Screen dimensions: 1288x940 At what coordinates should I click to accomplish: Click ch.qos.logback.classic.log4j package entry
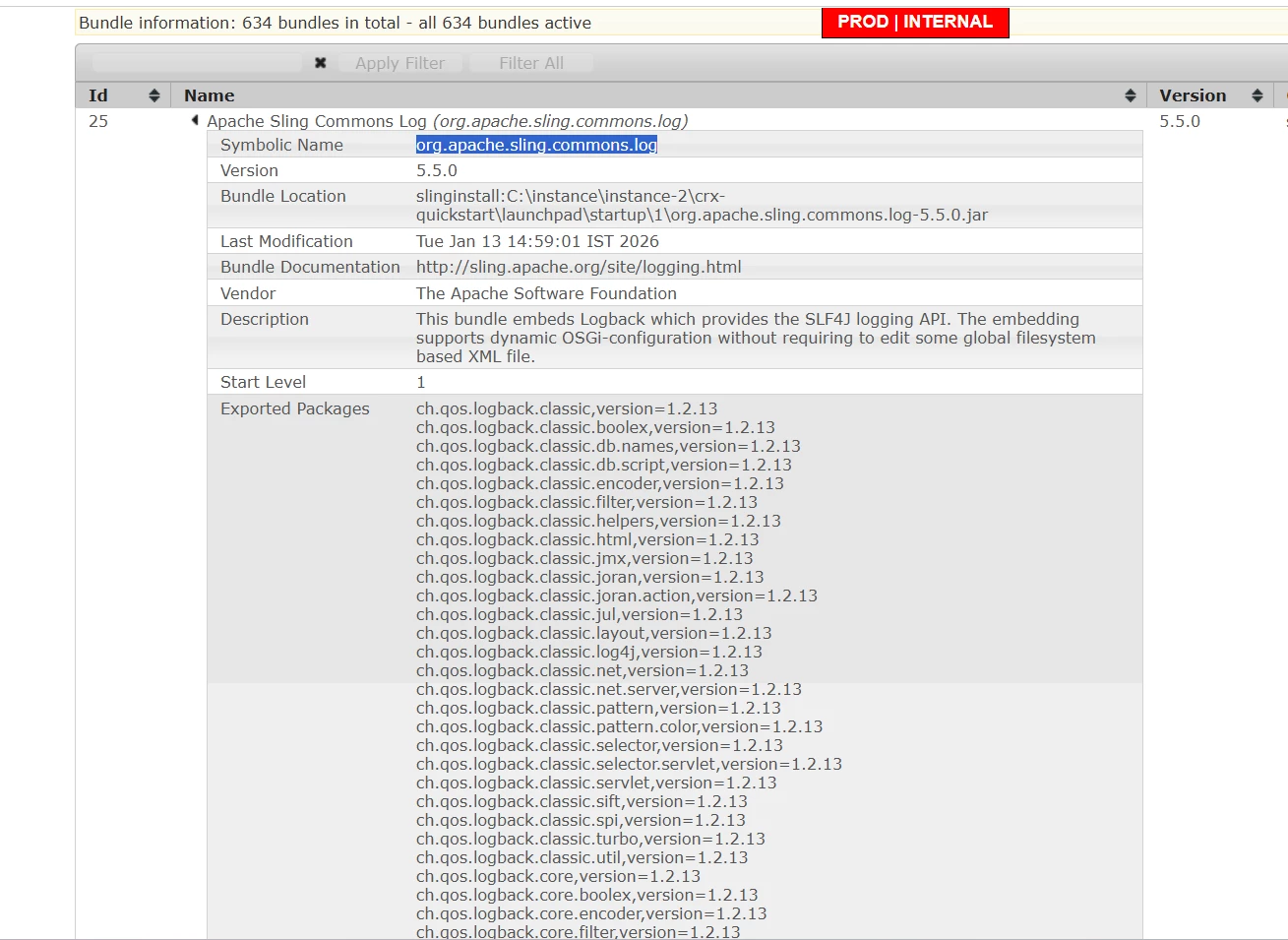589,652
